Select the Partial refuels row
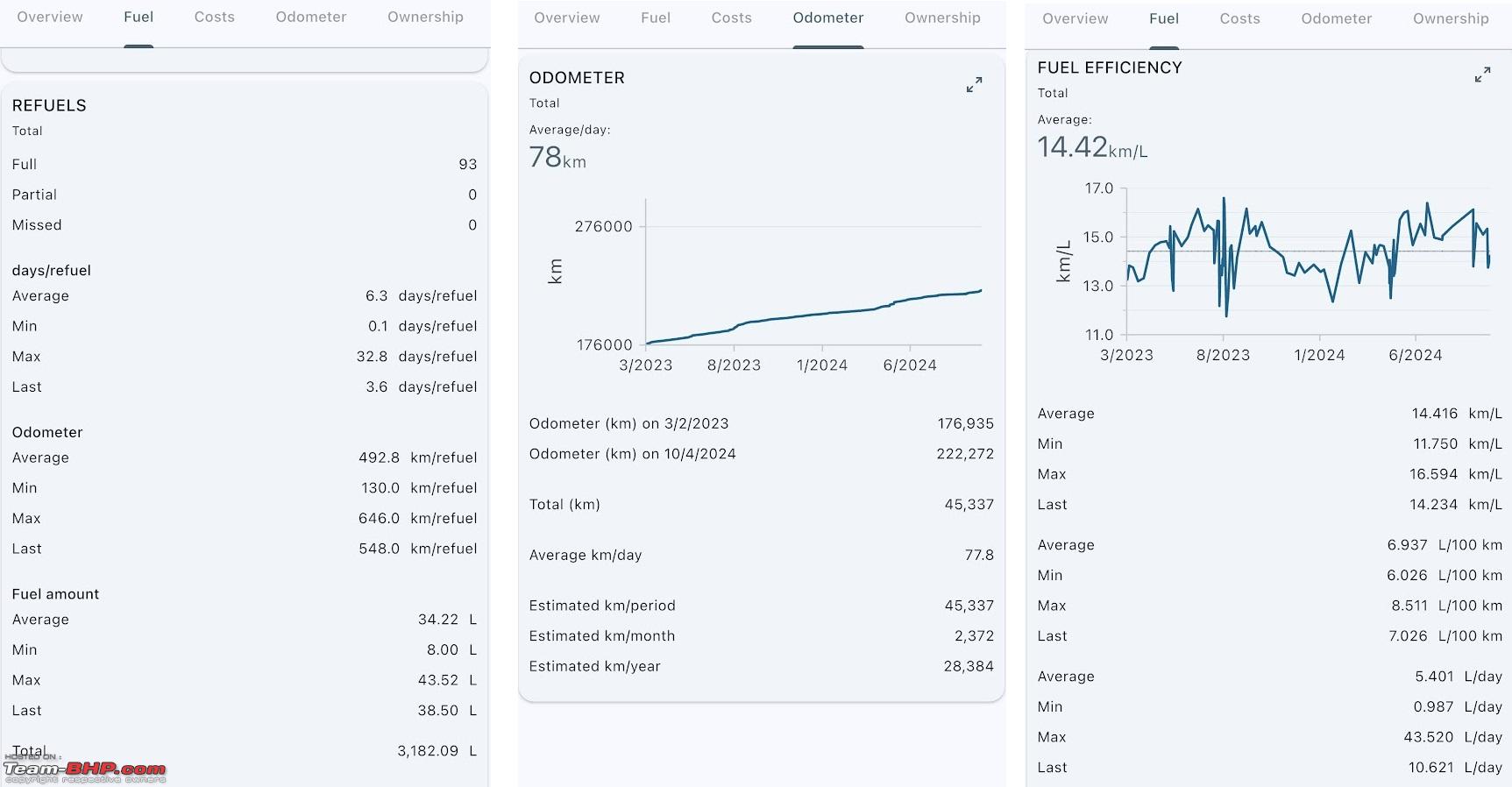Image resolution: width=1512 pixels, height=787 pixels. coord(245,195)
